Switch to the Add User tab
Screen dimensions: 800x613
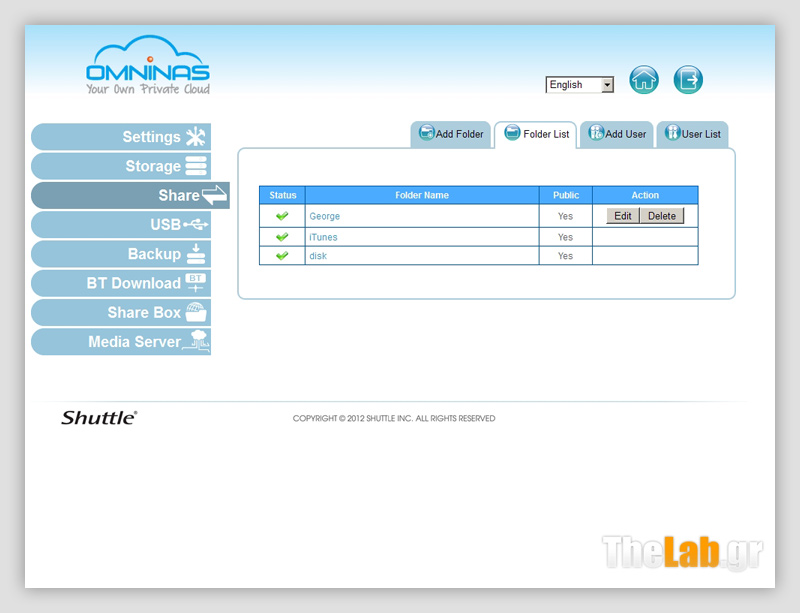(x=617, y=134)
